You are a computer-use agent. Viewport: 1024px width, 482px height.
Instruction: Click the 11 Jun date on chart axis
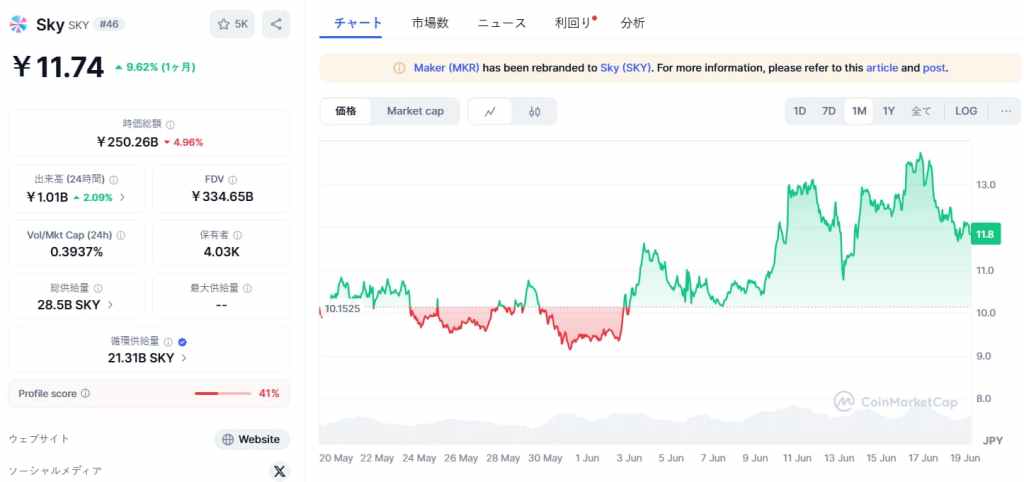796,458
